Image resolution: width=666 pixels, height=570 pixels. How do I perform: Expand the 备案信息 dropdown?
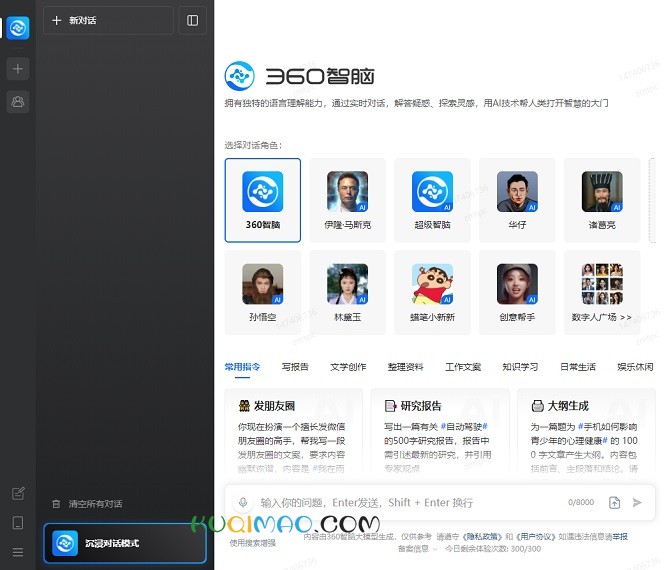click(x=418, y=549)
